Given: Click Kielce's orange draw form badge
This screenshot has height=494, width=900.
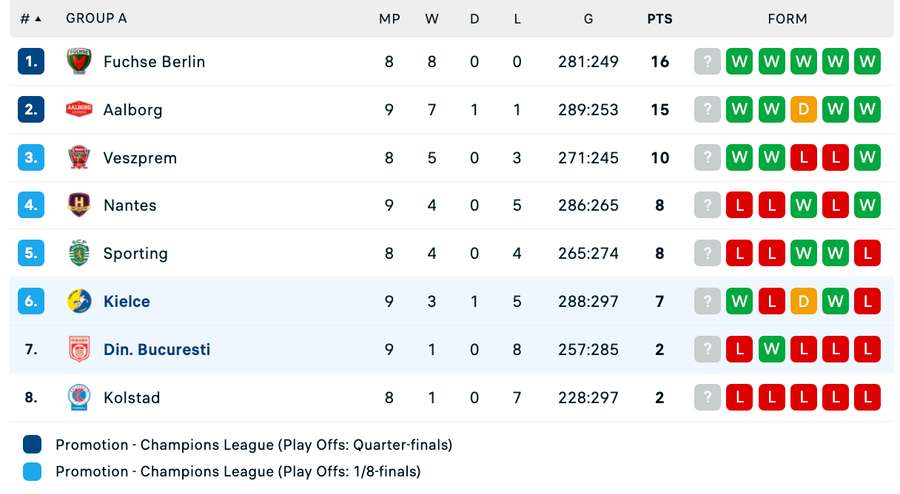Looking at the screenshot, I should pos(804,301).
